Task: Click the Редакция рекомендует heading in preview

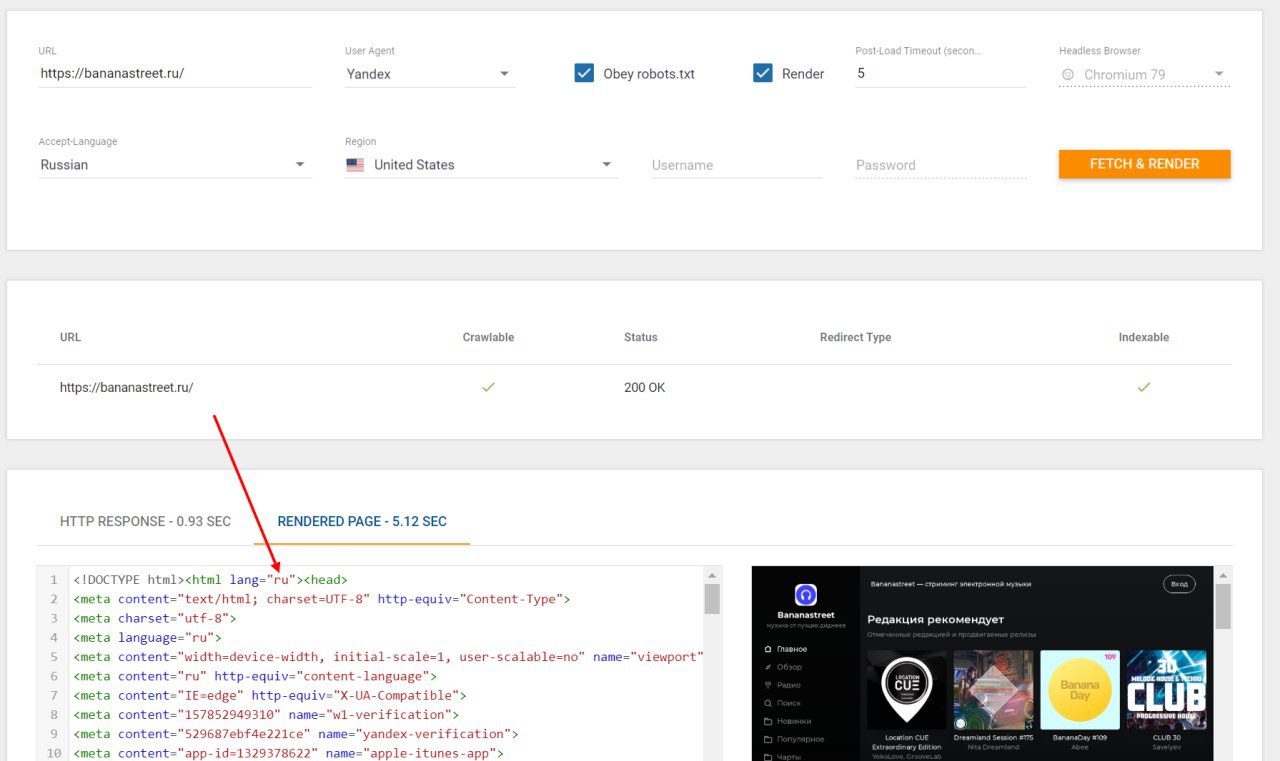Action: point(935,619)
